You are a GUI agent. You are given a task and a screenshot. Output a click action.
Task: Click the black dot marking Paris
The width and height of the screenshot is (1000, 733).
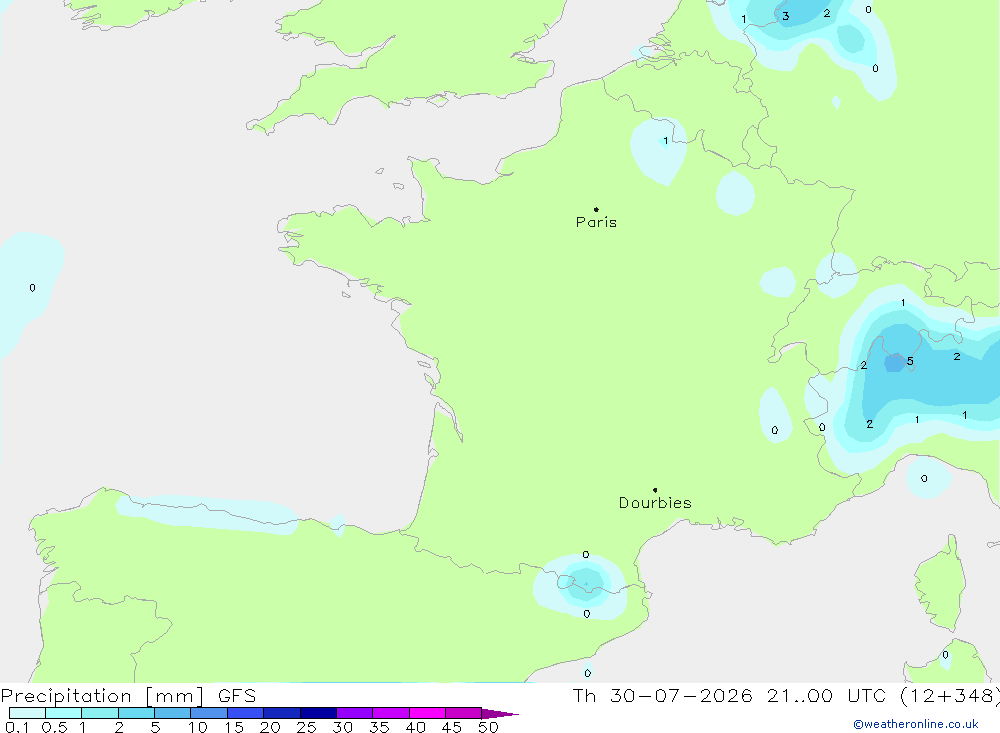coord(596,209)
